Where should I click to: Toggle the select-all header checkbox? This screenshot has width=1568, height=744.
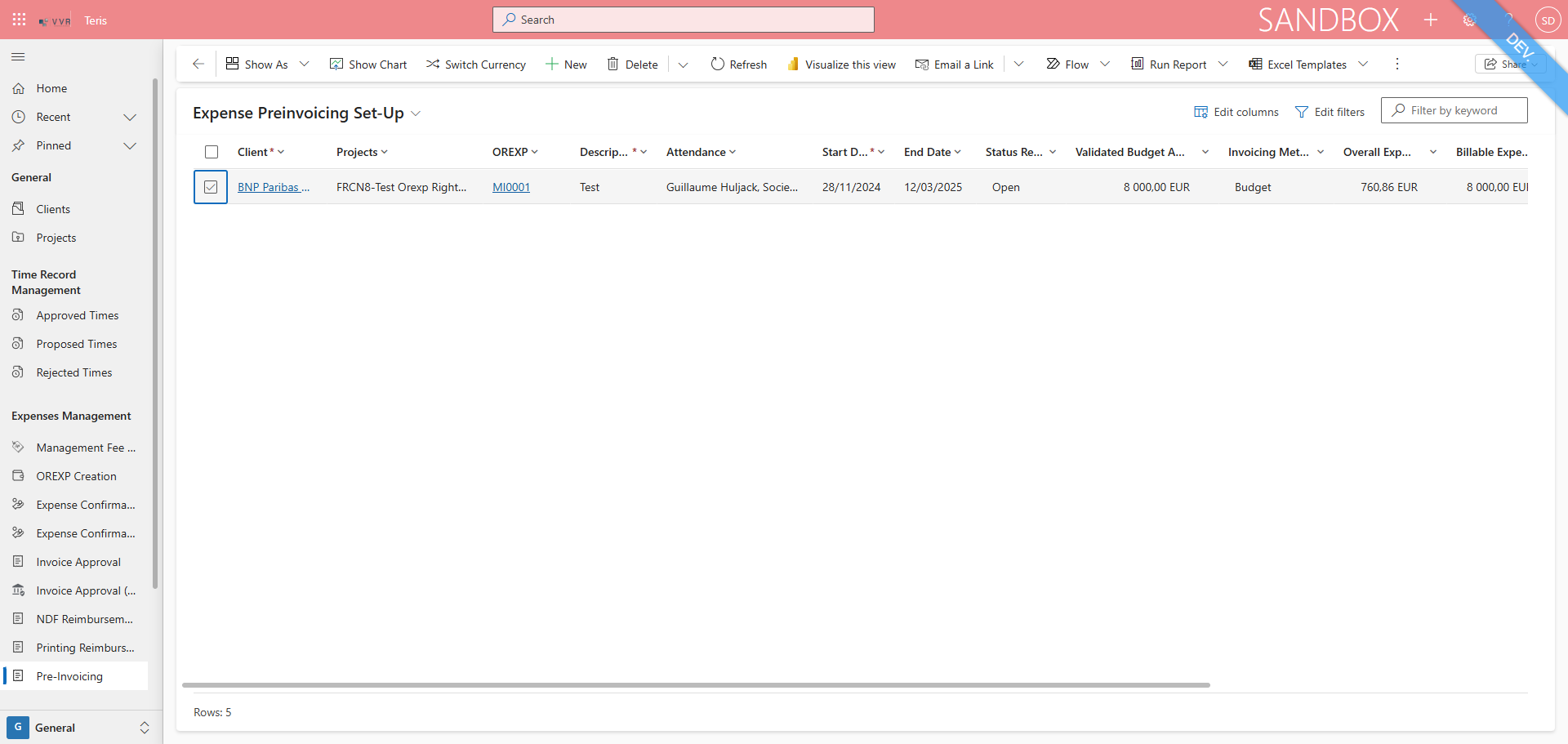click(x=212, y=152)
